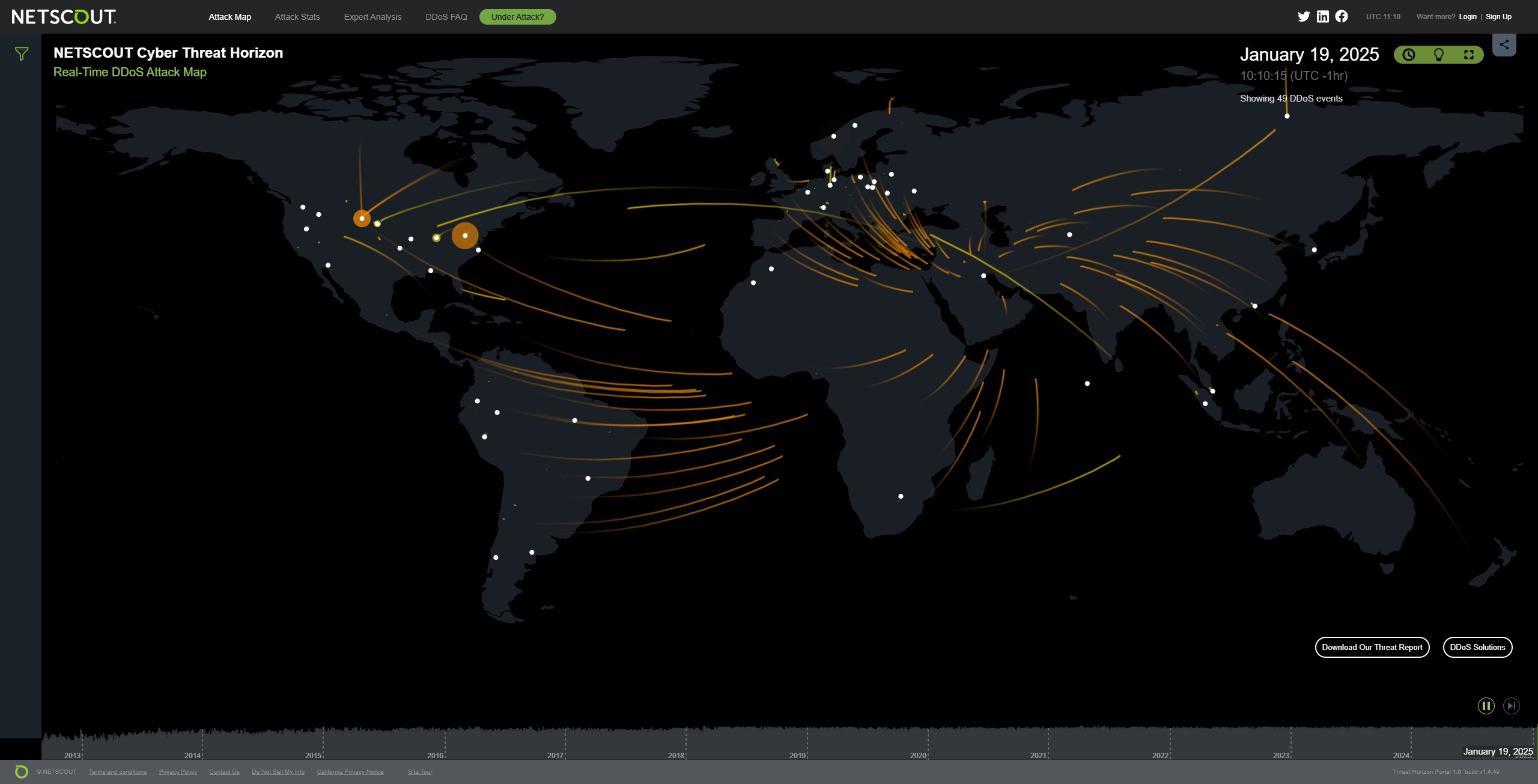Viewport: 1538px width, 784px height.
Task: Jump timeline to 2024 marker
Action: 1401,755
